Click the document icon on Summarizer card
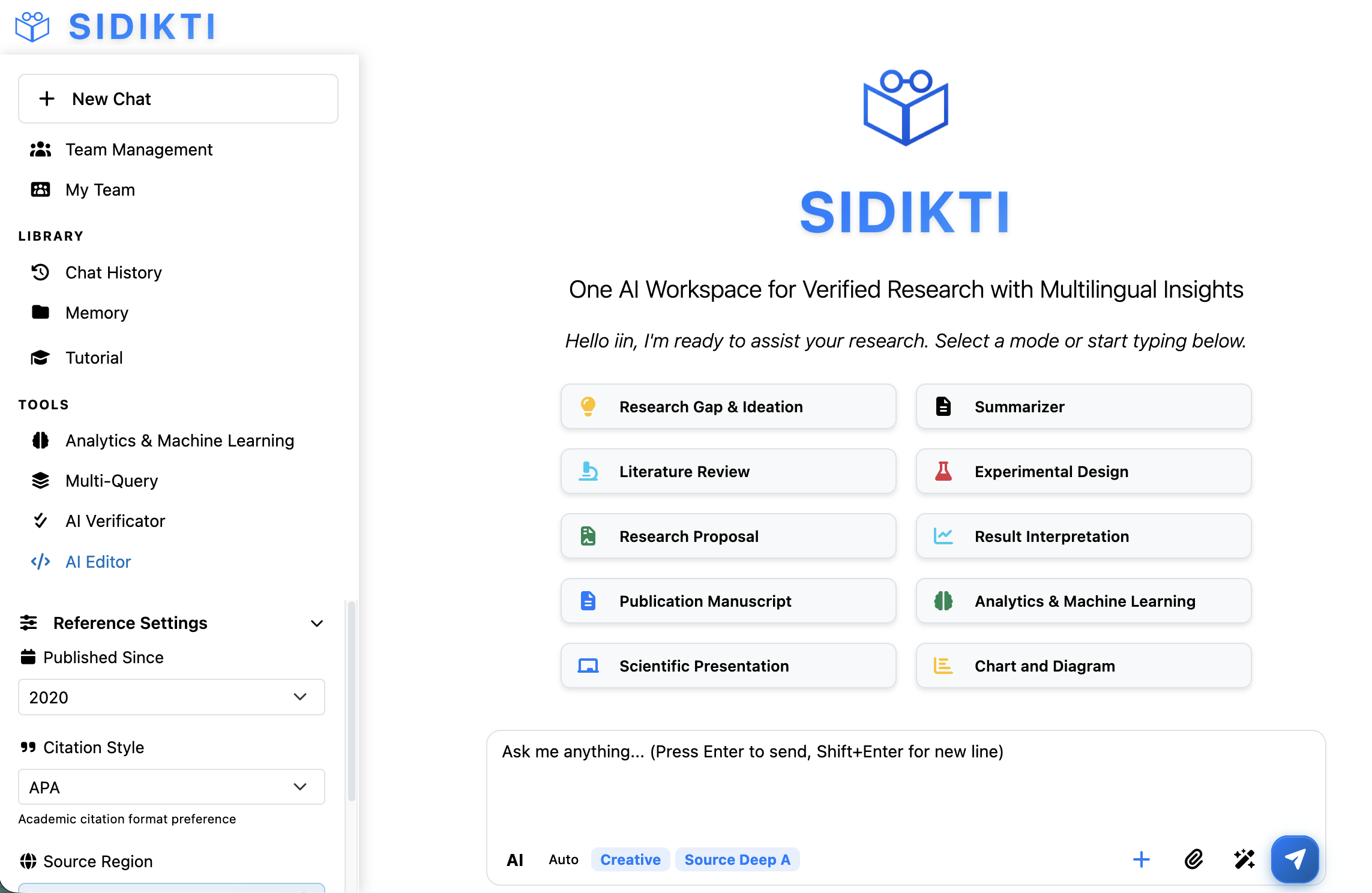 click(x=943, y=406)
